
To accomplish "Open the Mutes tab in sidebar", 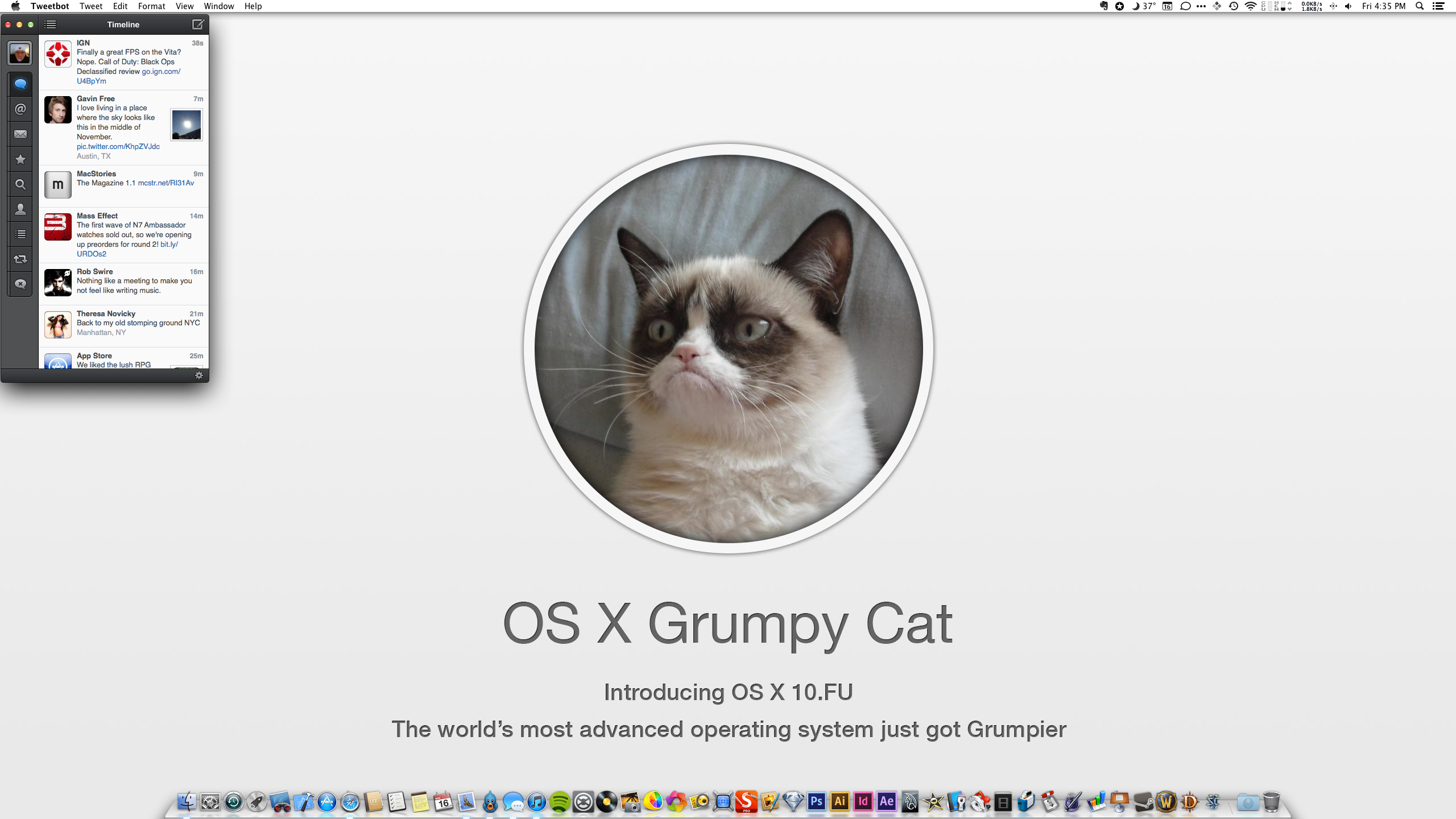I will (20, 284).
